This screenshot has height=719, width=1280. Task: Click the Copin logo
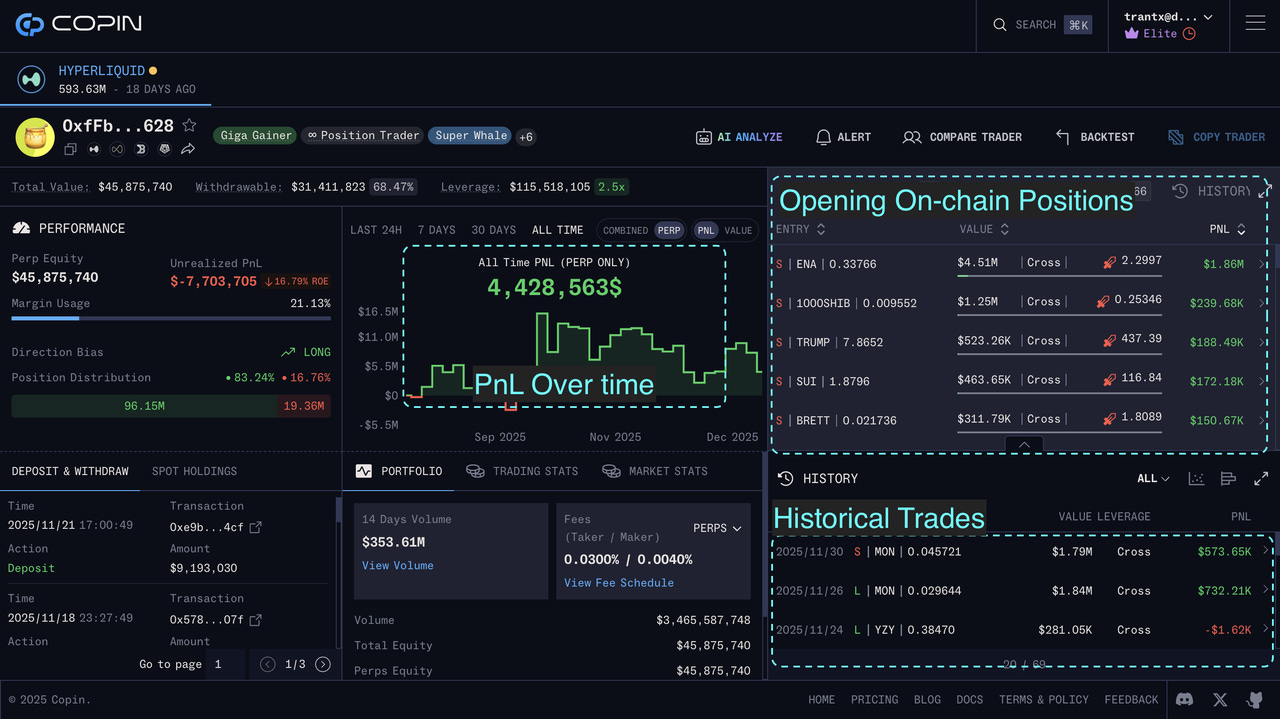[79, 24]
